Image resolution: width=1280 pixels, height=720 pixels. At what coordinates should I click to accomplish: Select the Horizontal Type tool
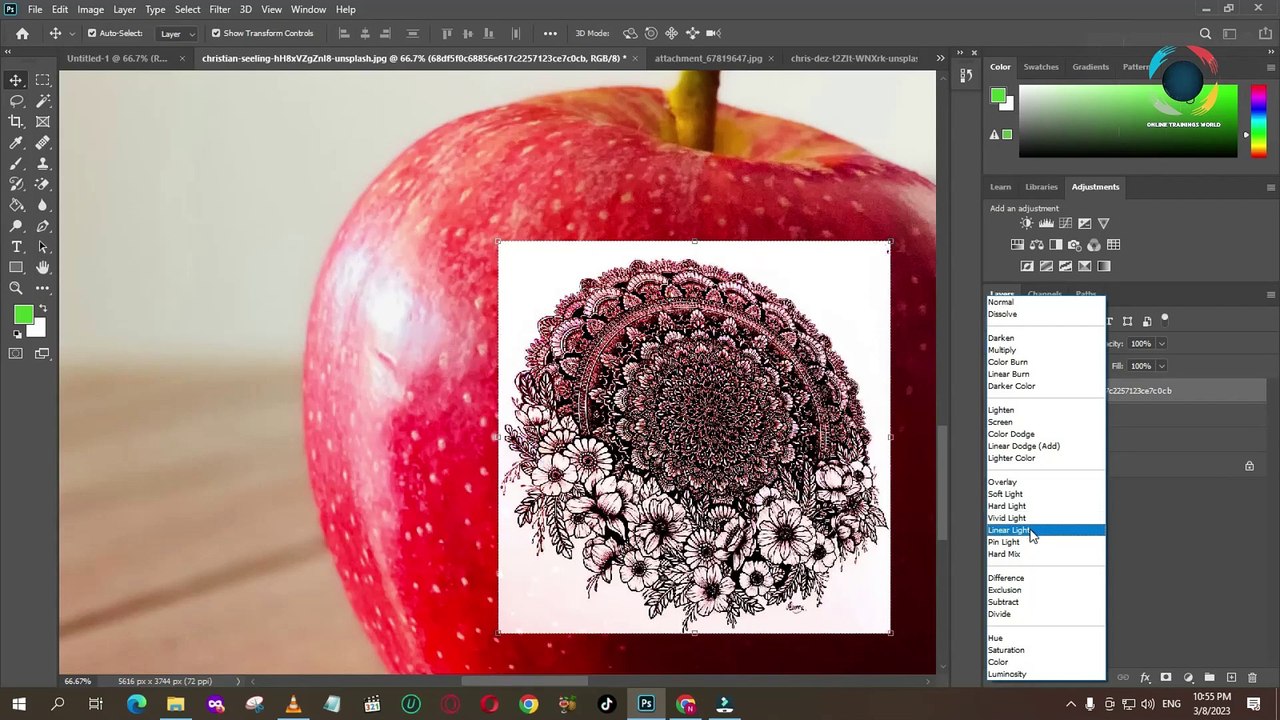[x=16, y=247]
